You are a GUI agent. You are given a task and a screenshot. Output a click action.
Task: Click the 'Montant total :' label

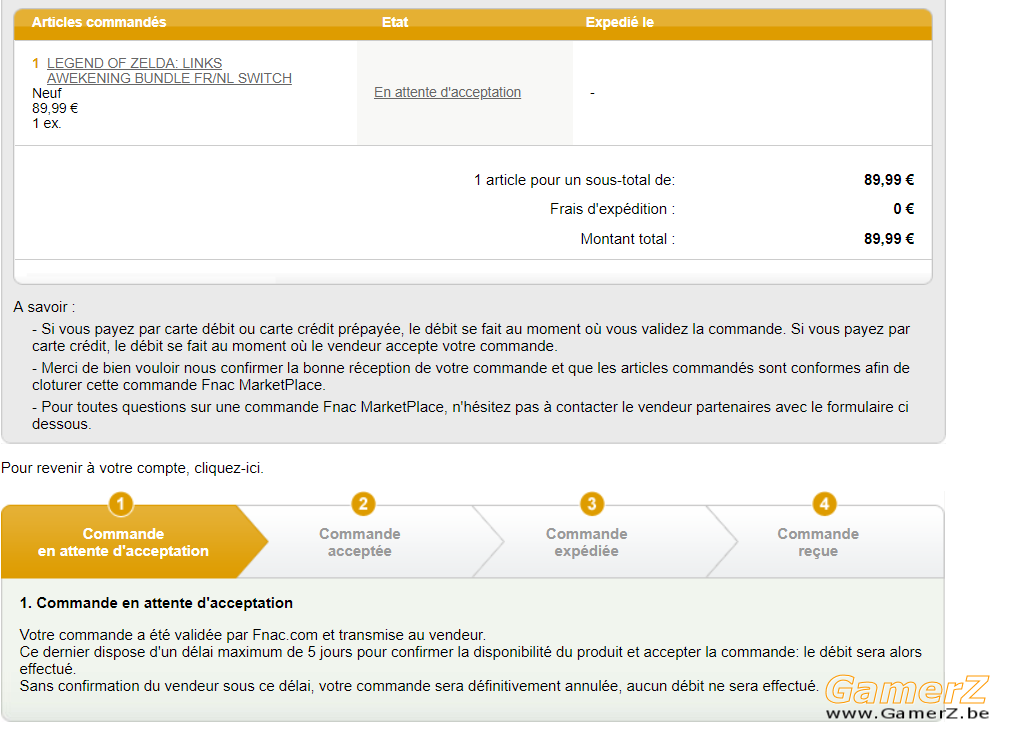(x=628, y=239)
